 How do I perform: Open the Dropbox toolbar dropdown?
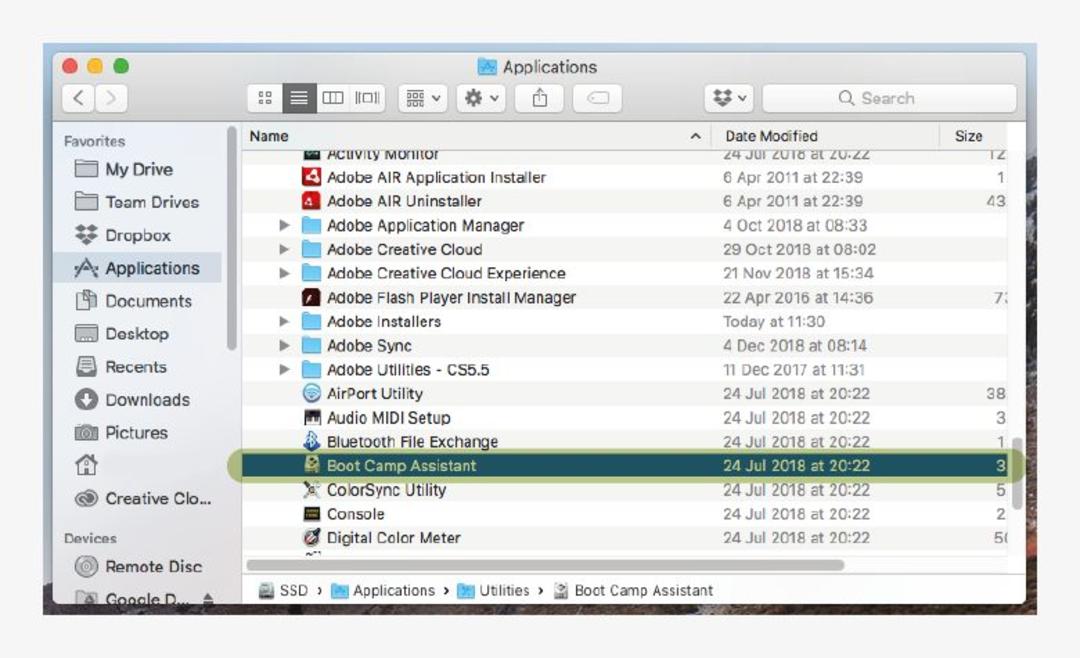[x=729, y=99]
